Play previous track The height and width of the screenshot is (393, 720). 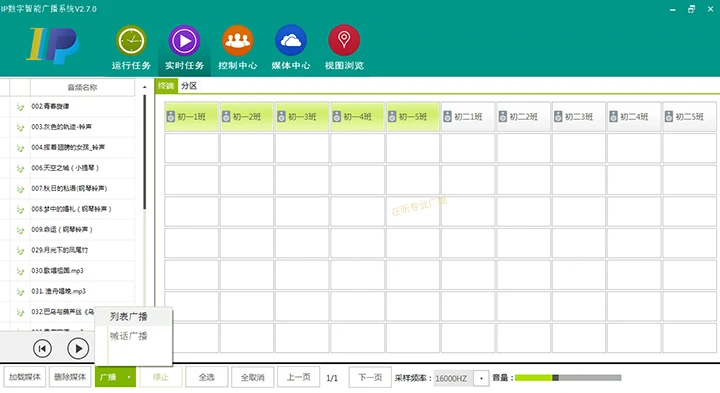(x=42, y=349)
